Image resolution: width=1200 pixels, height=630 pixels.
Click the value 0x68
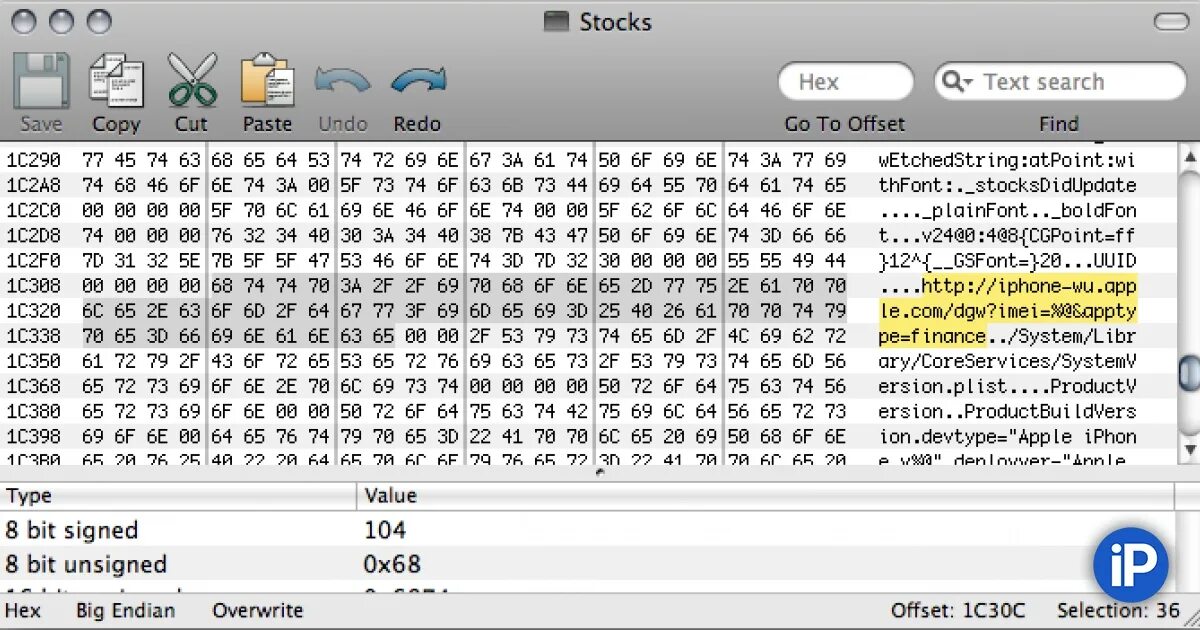(392, 564)
